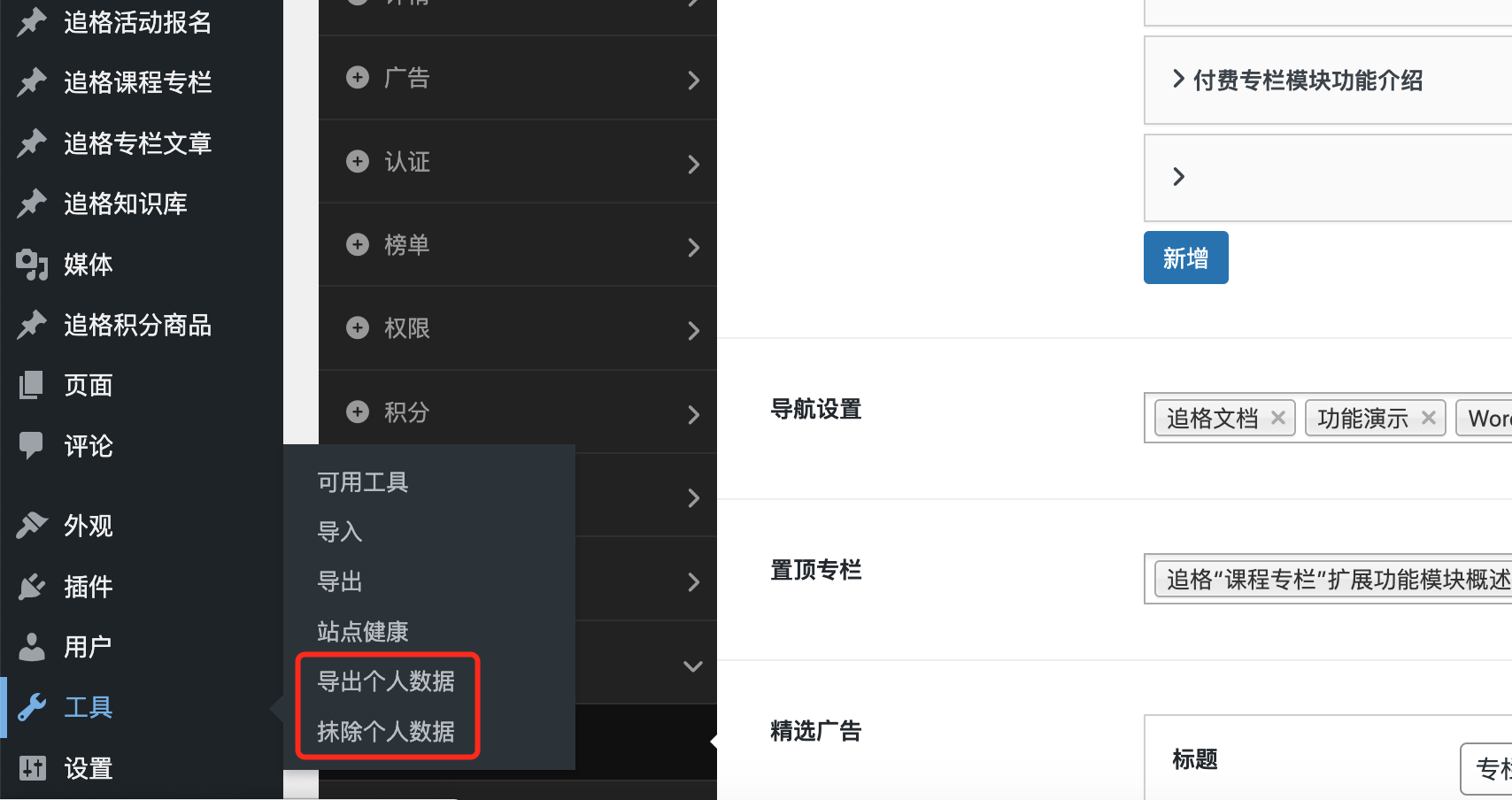Open the 插件 plugins plug icon
Viewport: 1512px width, 800px height.
(32, 586)
